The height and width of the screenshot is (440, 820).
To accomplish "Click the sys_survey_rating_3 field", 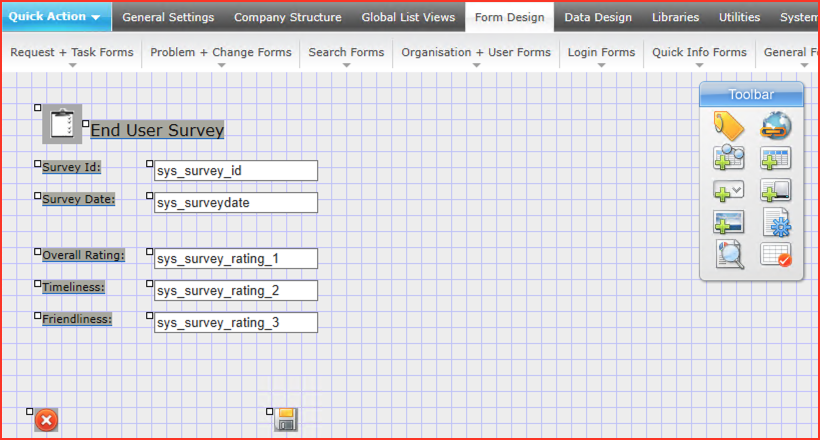I will point(236,322).
